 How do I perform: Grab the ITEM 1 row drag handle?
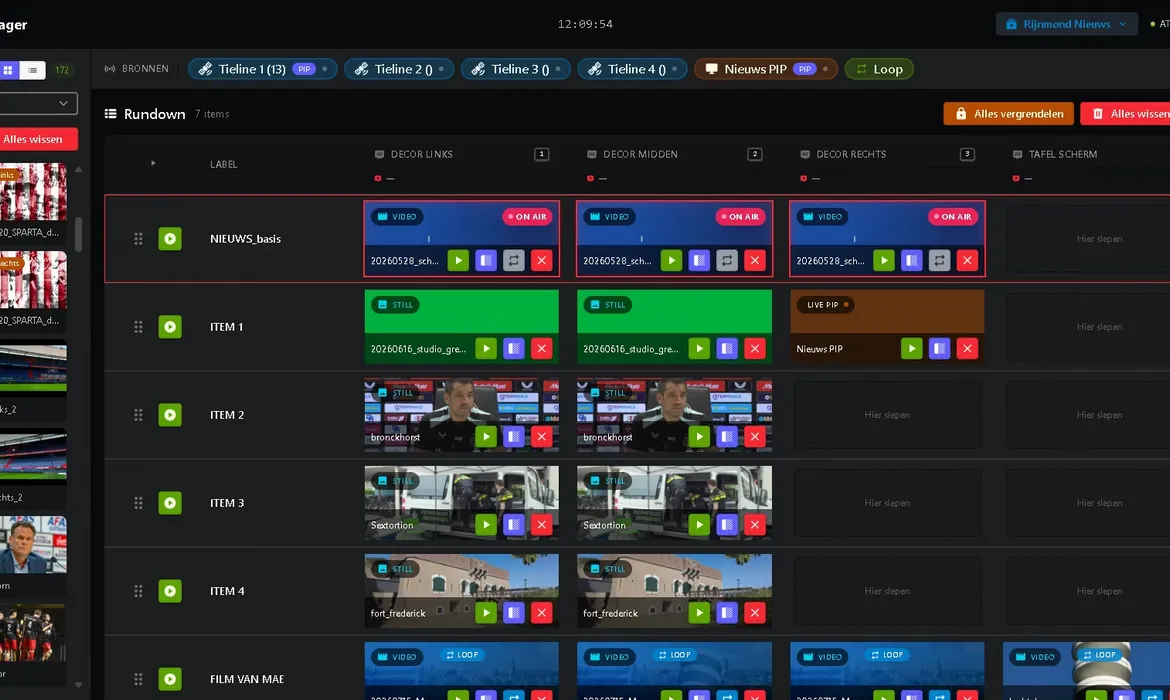138,327
